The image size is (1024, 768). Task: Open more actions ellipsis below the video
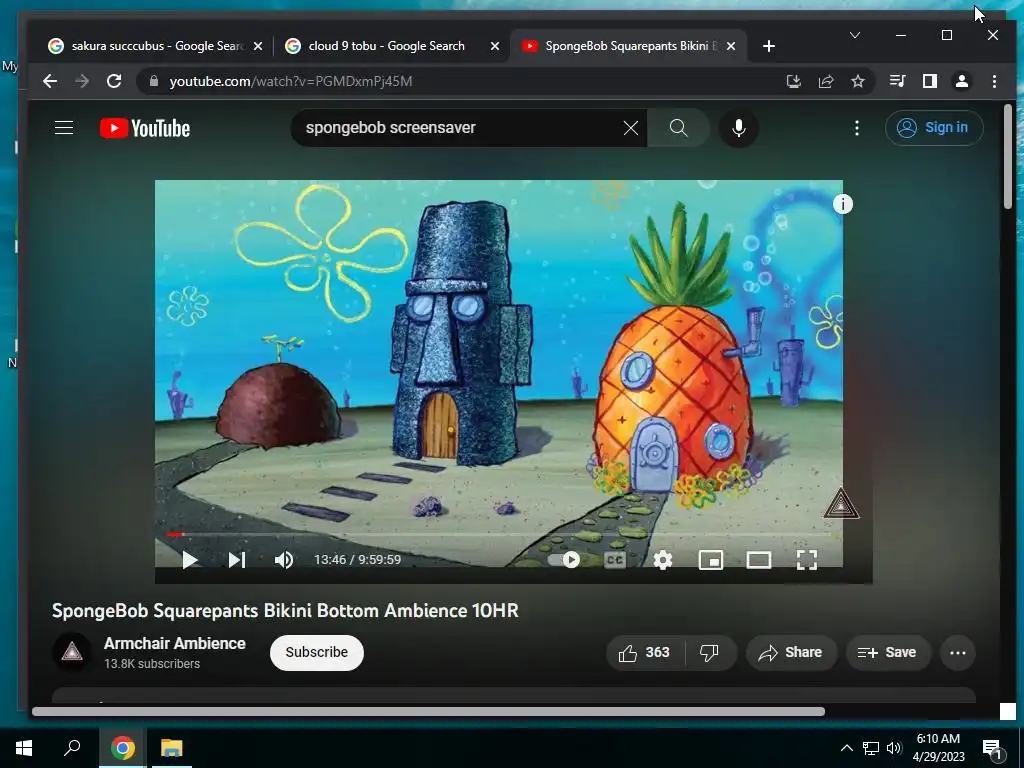pos(957,652)
